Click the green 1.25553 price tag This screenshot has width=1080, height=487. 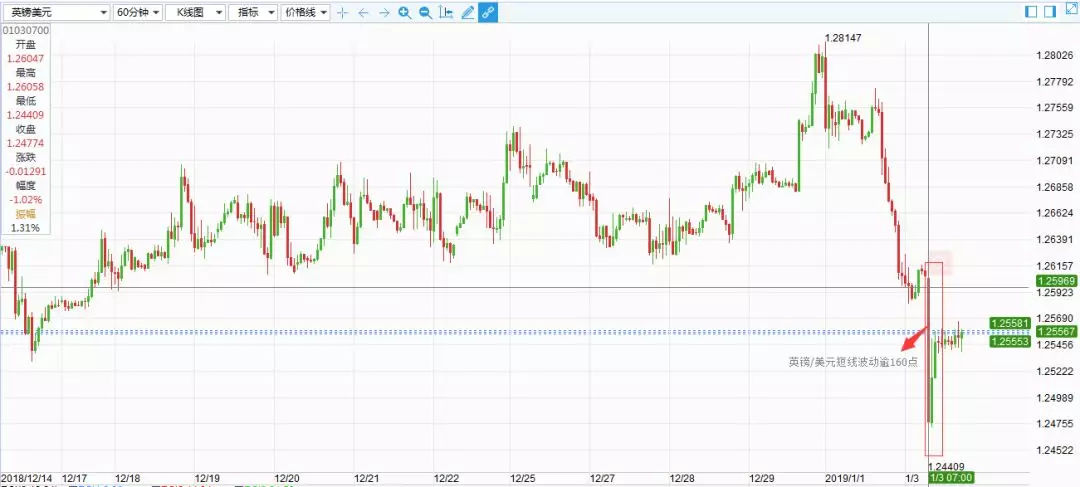click(x=1009, y=342)
